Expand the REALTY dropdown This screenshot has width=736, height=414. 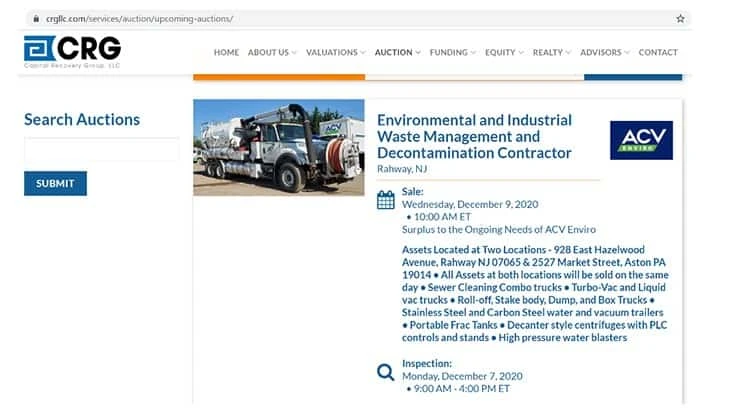click(x=552, y=52)
